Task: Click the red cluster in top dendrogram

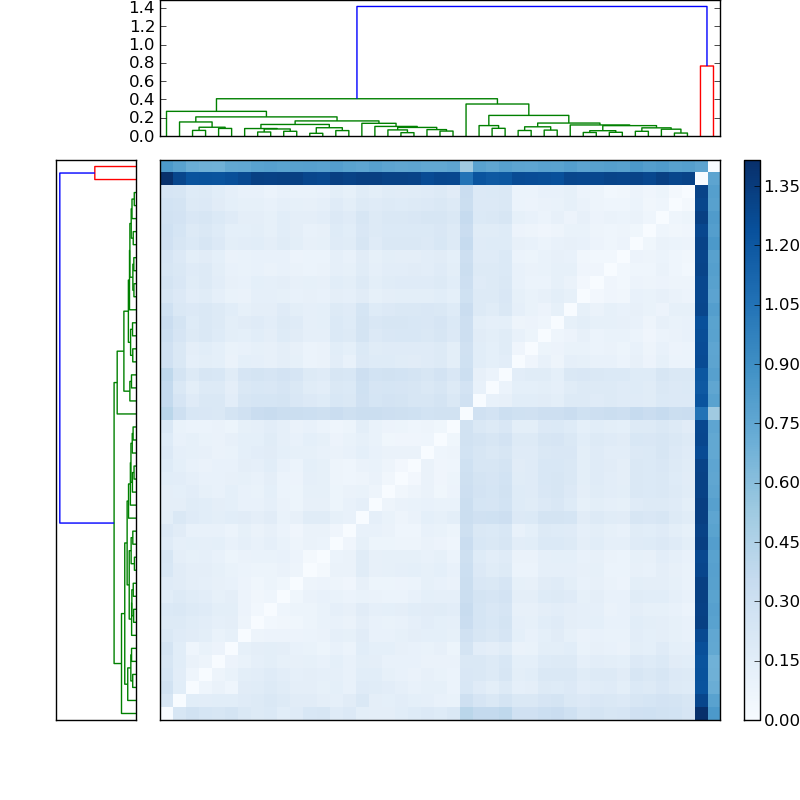Action: (706, 67)
